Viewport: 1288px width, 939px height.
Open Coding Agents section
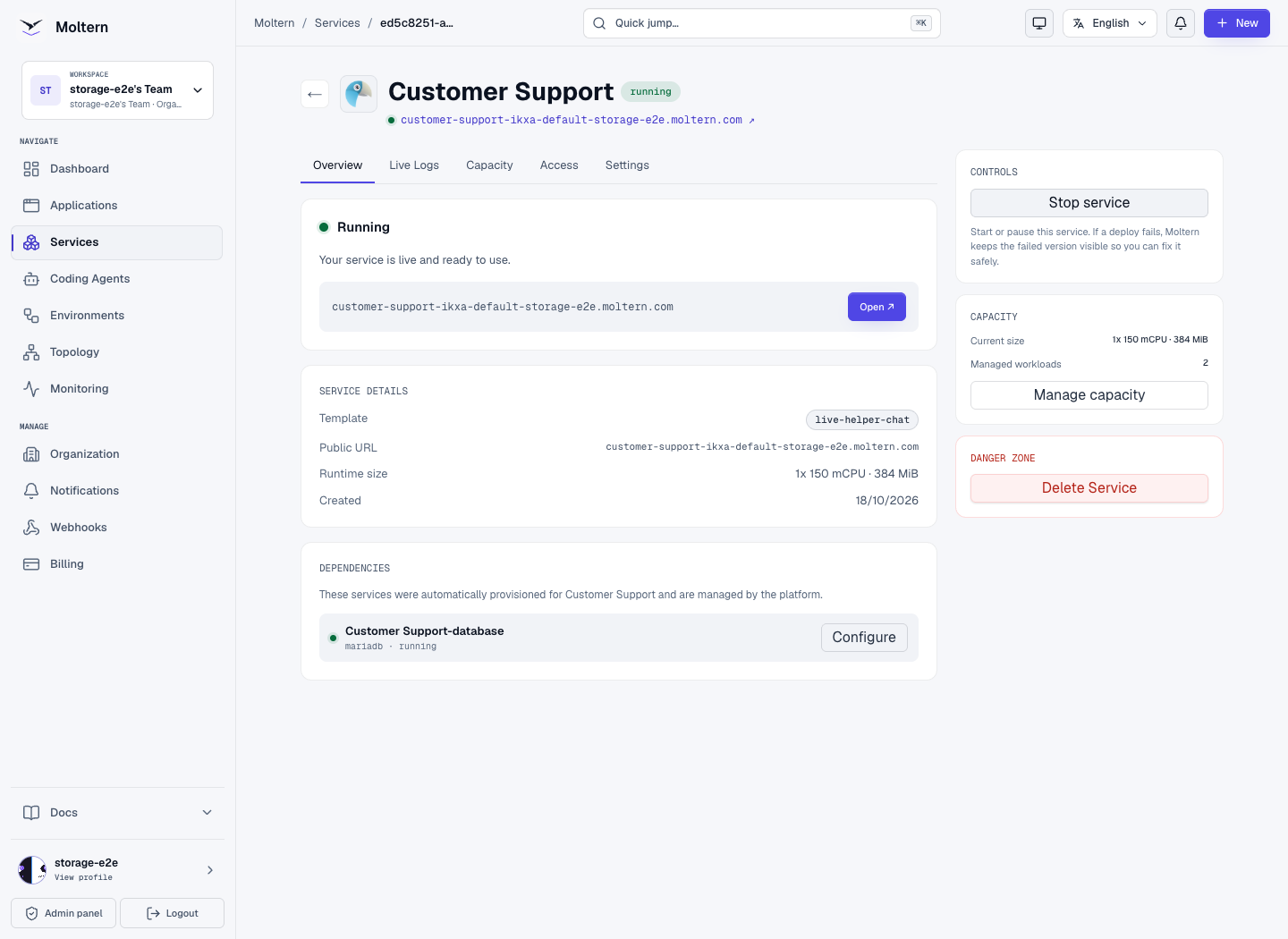[116, 279]
